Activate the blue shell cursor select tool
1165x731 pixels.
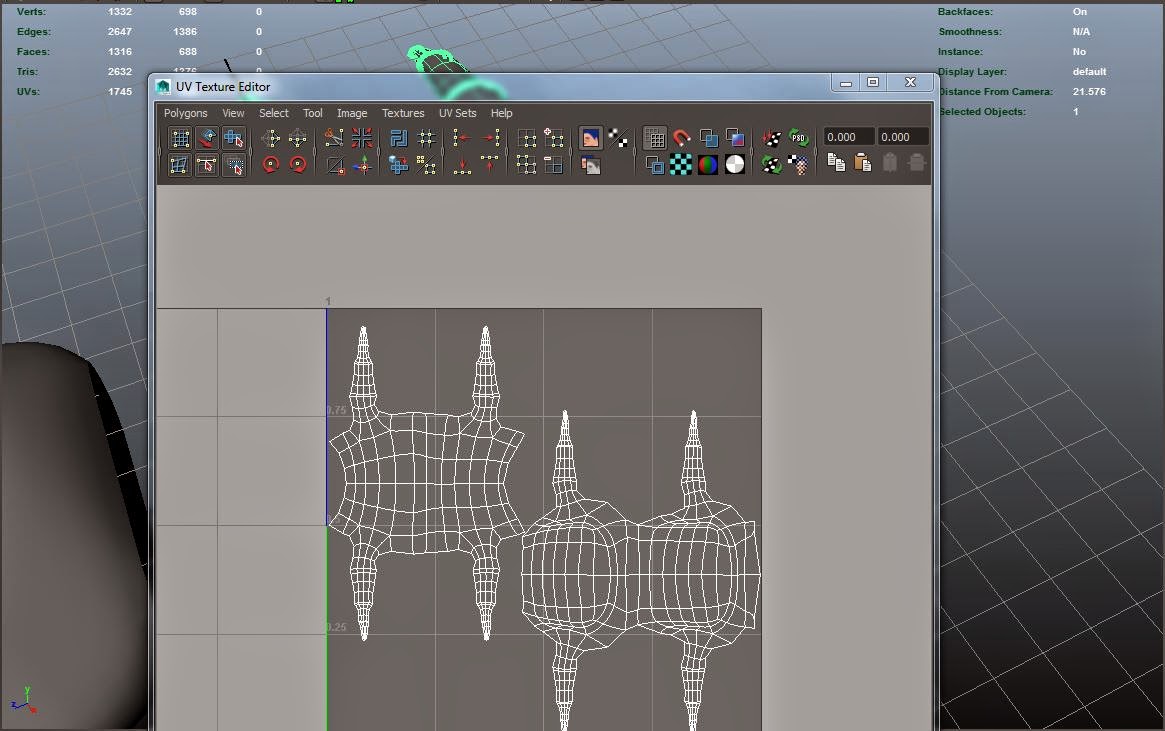pyautogui.click(x=234, y=138)
